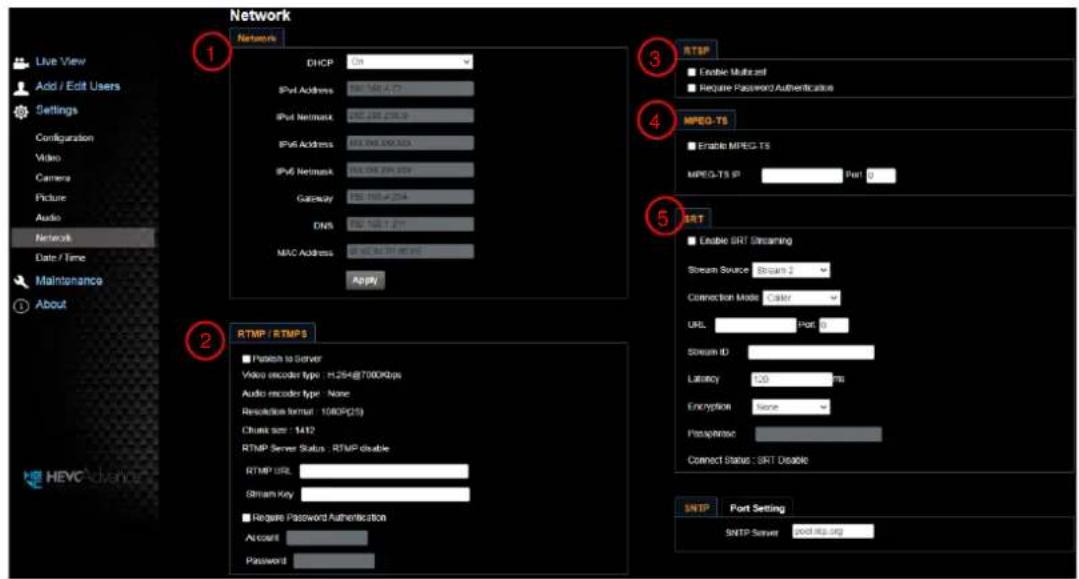
Task: Switch to the SNTP tab
Action: point(696,508)
